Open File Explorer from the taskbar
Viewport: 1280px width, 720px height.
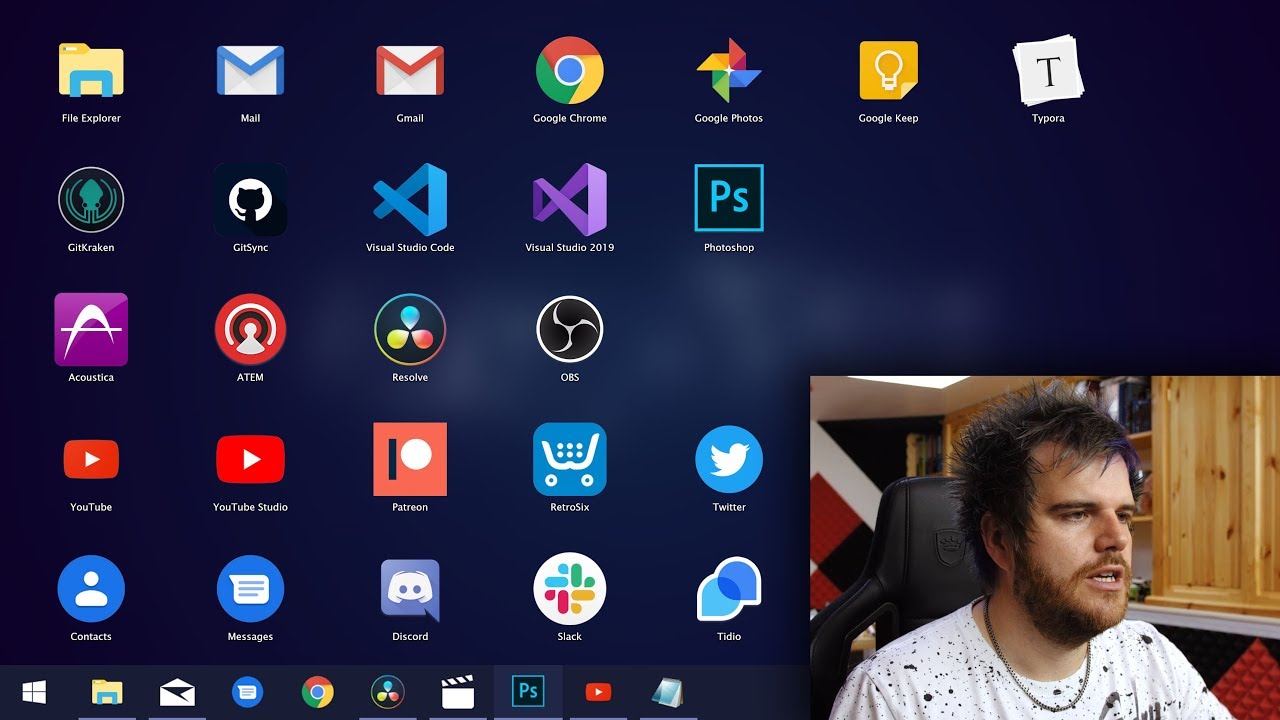pyautogui.click(x=107, y=692)
